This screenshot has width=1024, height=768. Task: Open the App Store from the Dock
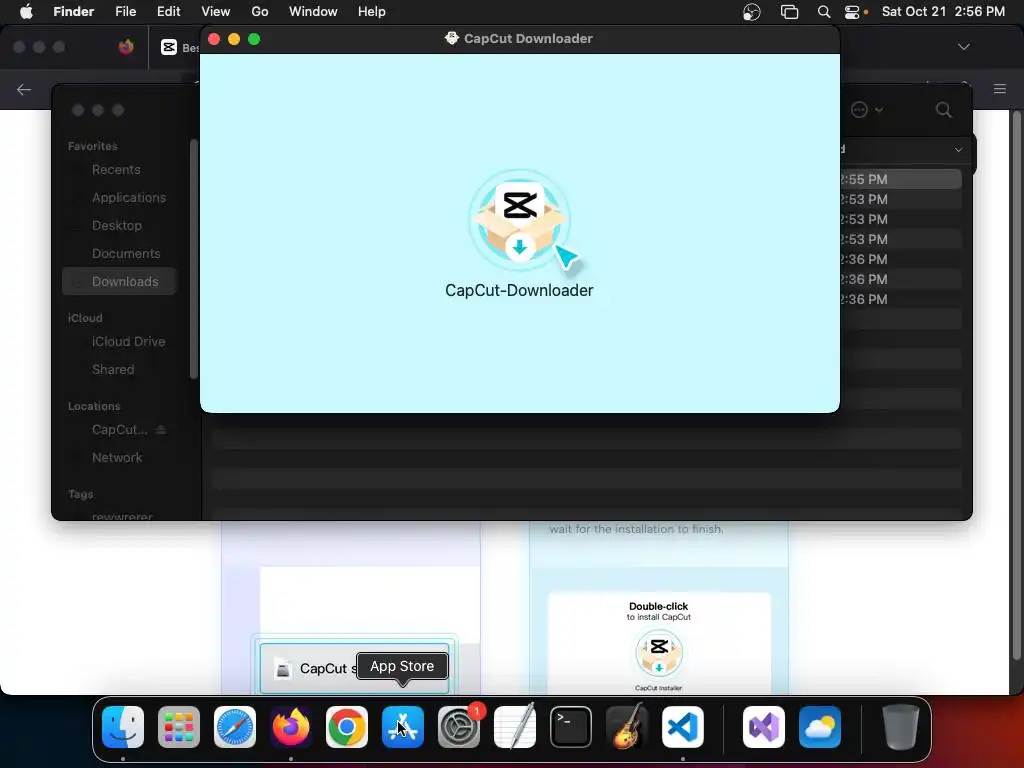(x=403, y=726)
